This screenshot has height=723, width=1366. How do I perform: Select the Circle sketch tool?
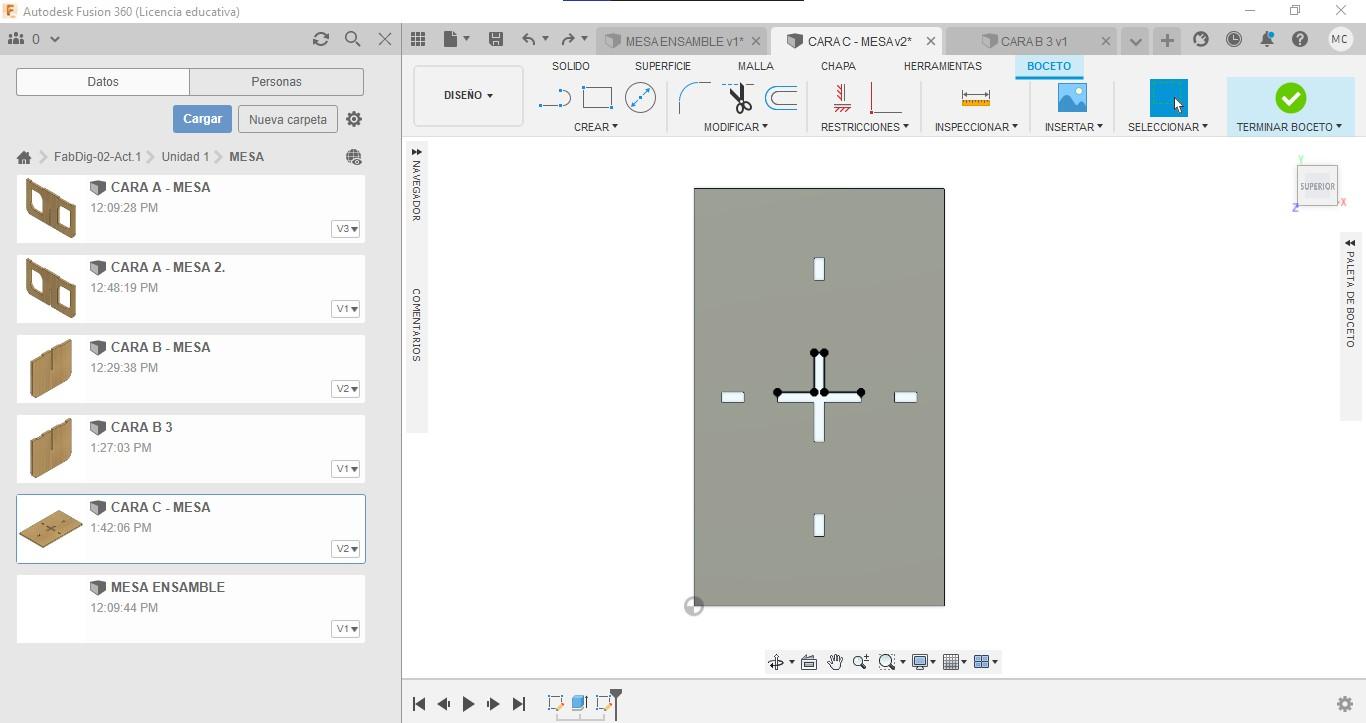(640, 98)
